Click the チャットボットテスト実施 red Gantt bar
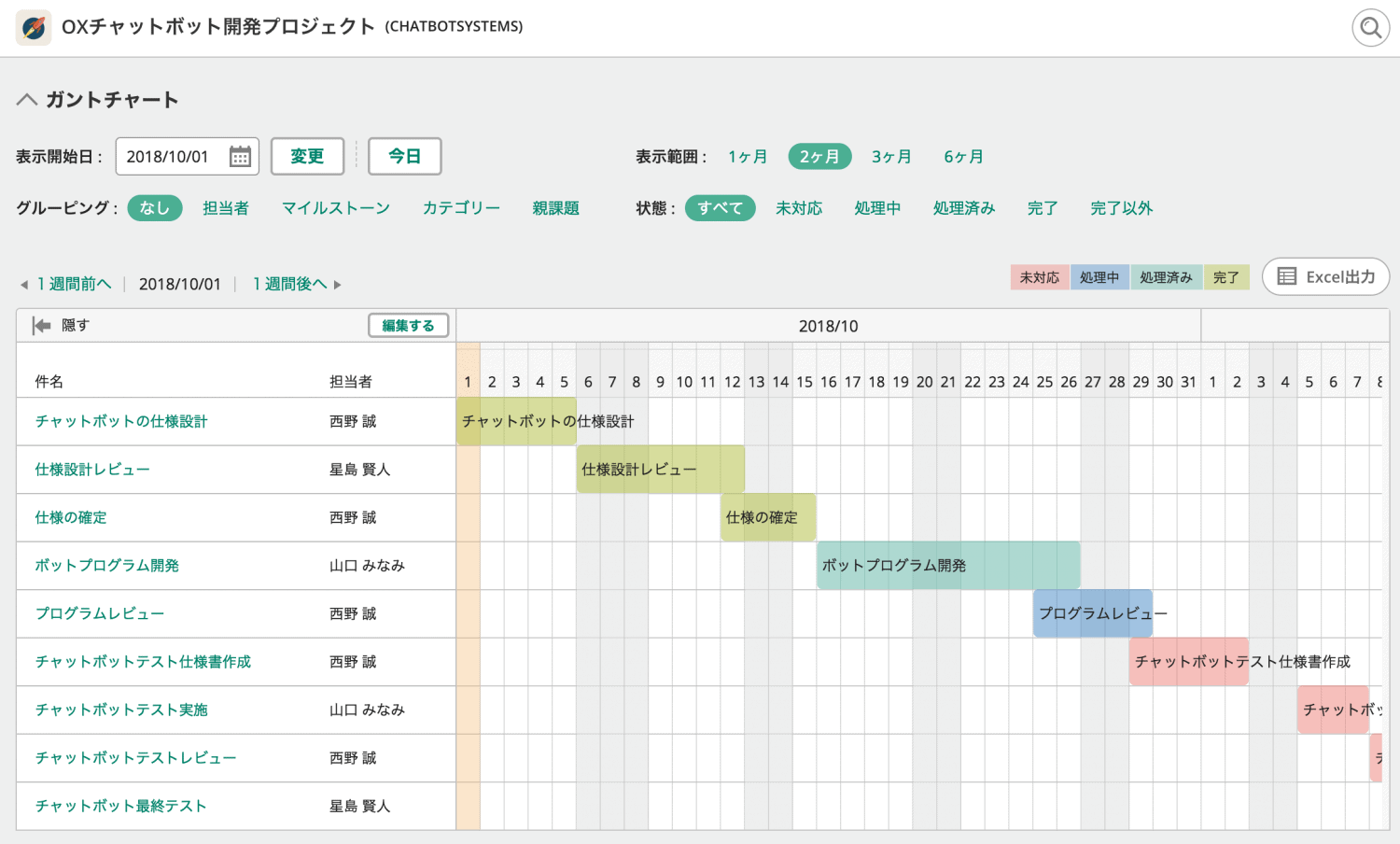This screenshot has width=1400, height=844. tap(1333, 710)
